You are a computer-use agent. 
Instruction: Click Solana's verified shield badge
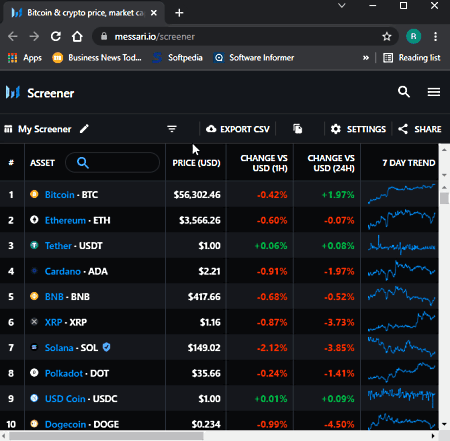point(106,347)
